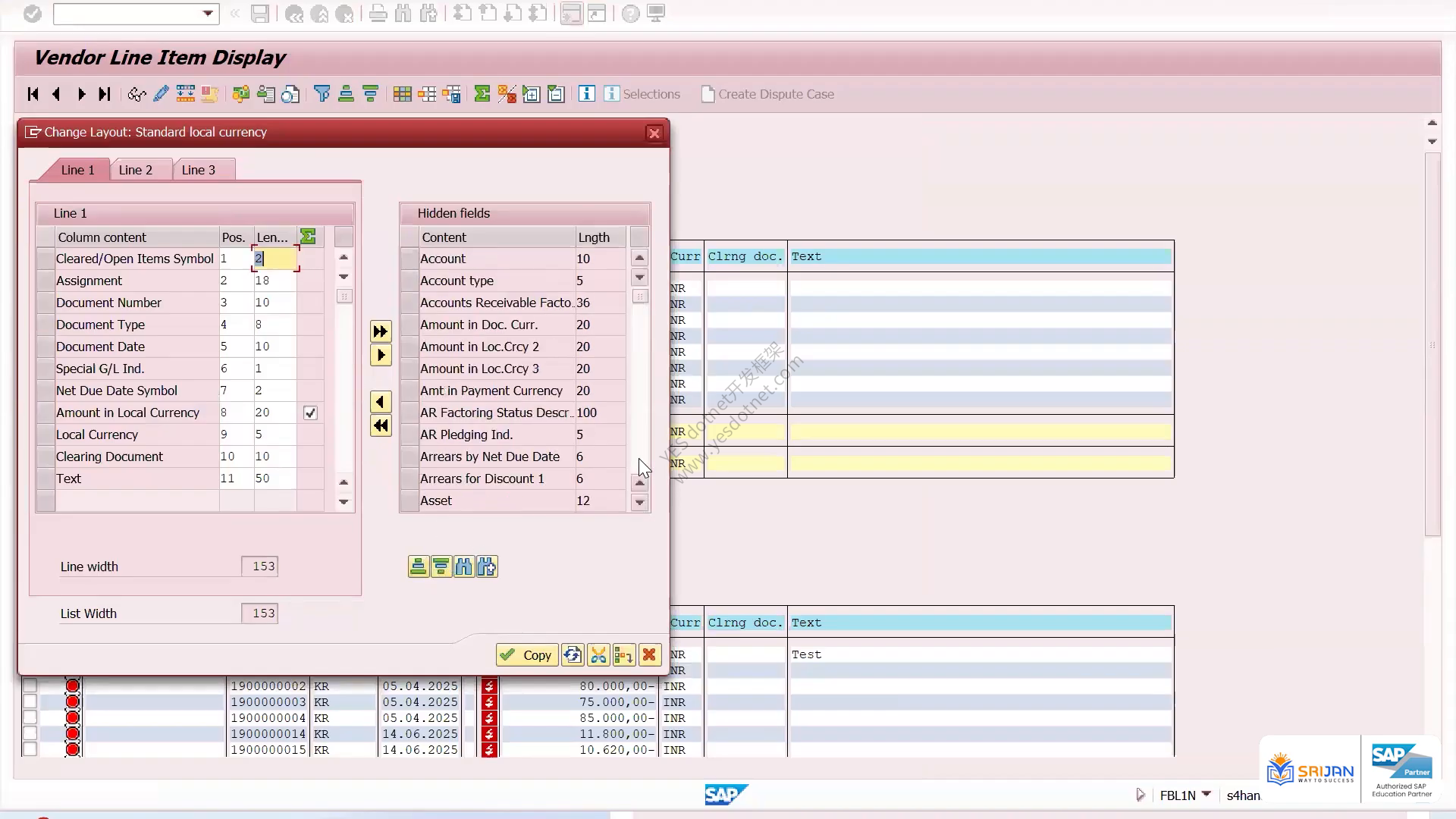Click the Copy button
Viewport: 1456px width, 819px height.
pyautogui.click(x=527, y=655)
